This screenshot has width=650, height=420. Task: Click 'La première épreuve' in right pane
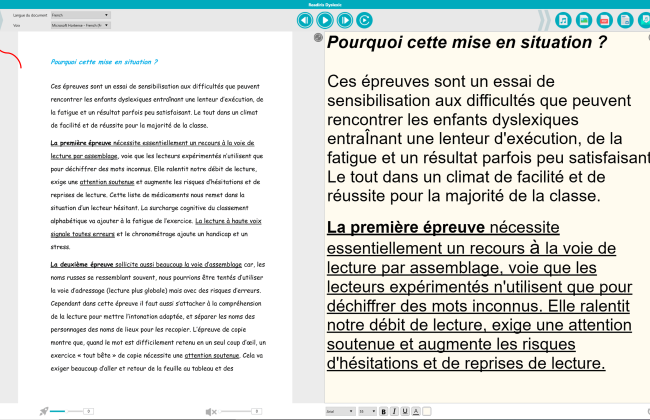406,227
